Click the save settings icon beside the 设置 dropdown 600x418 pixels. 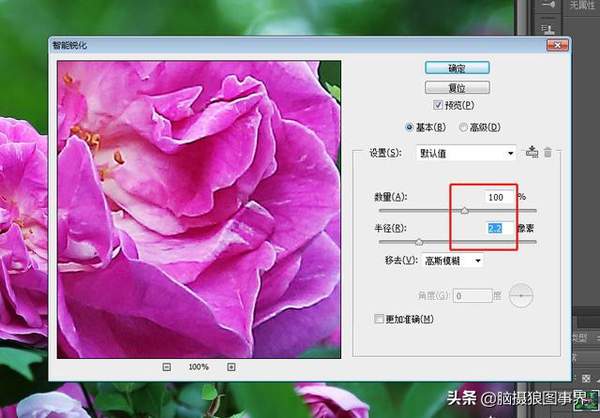point(532,152)
